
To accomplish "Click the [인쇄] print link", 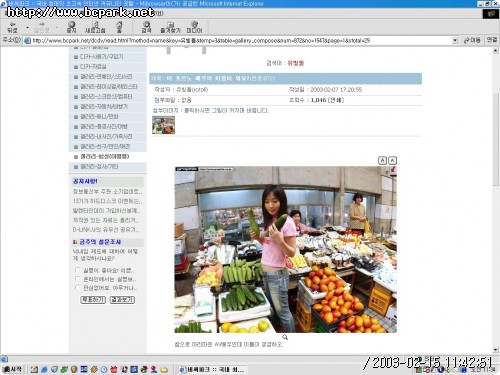I will pos(336,100).
